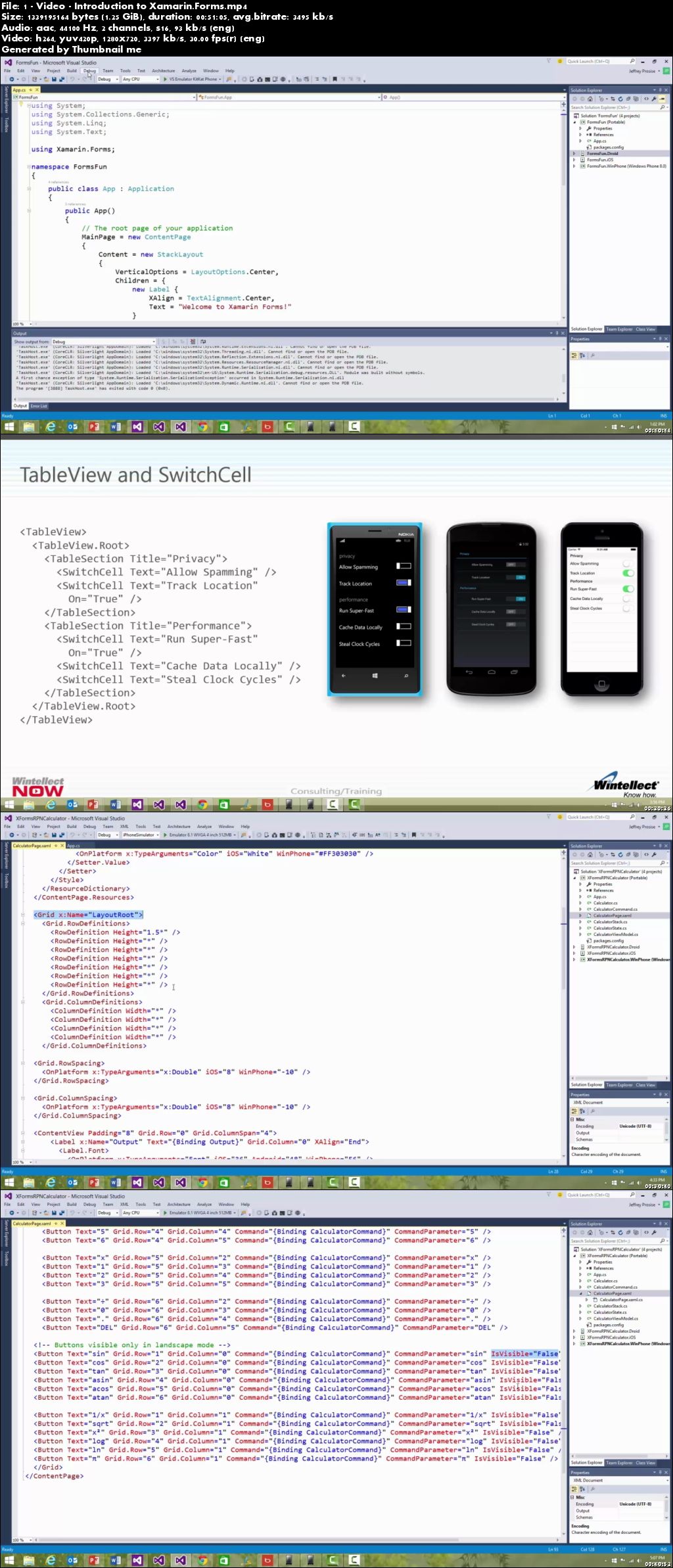This screenshot has width=673, height=1568.
Task: Expand CalculatorPage.xaml.cs parent node arrow
Action: tap(581, 1293)
